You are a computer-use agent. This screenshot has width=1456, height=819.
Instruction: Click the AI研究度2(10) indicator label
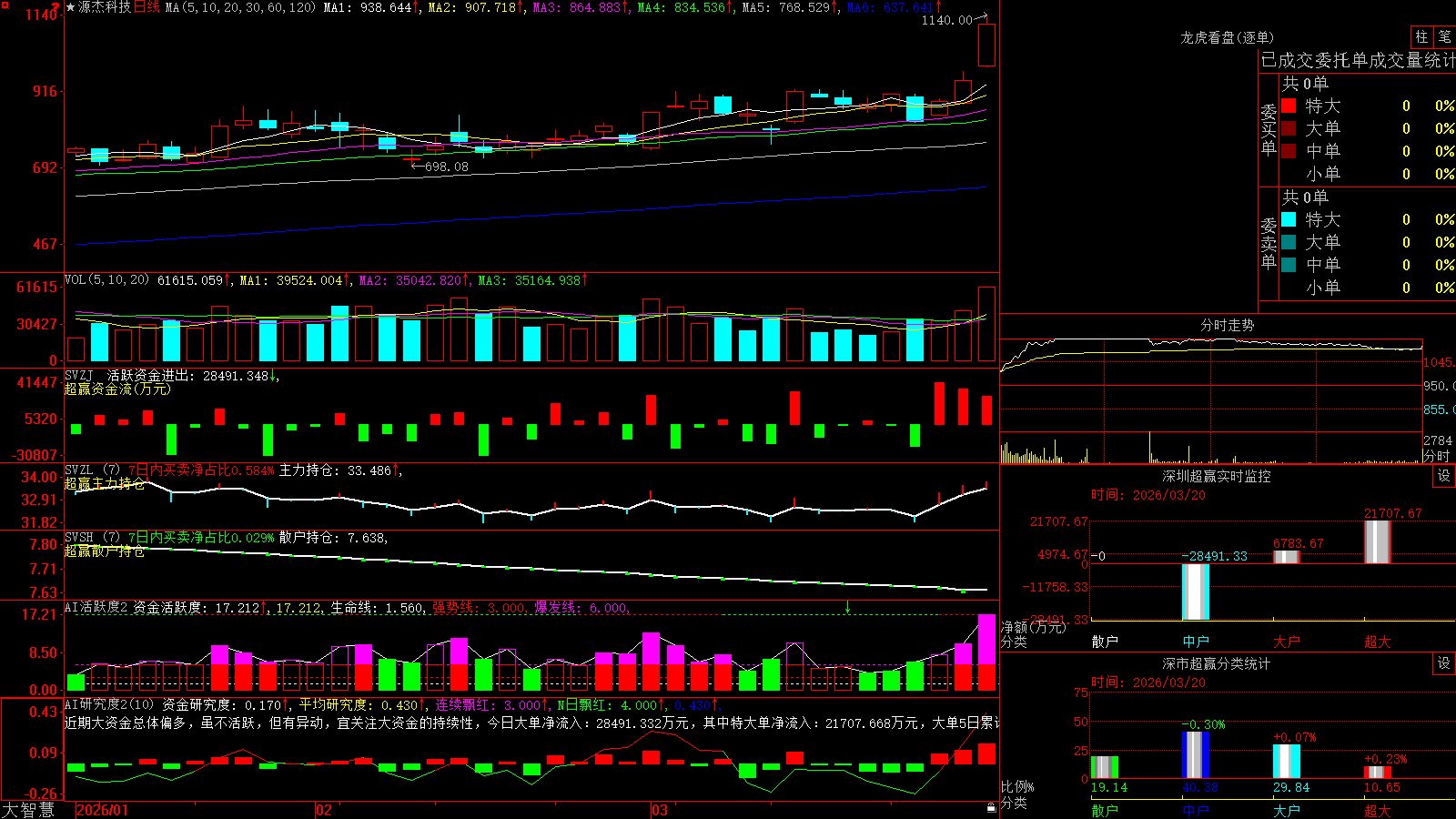pyautogui.click(x=109, y=704)
